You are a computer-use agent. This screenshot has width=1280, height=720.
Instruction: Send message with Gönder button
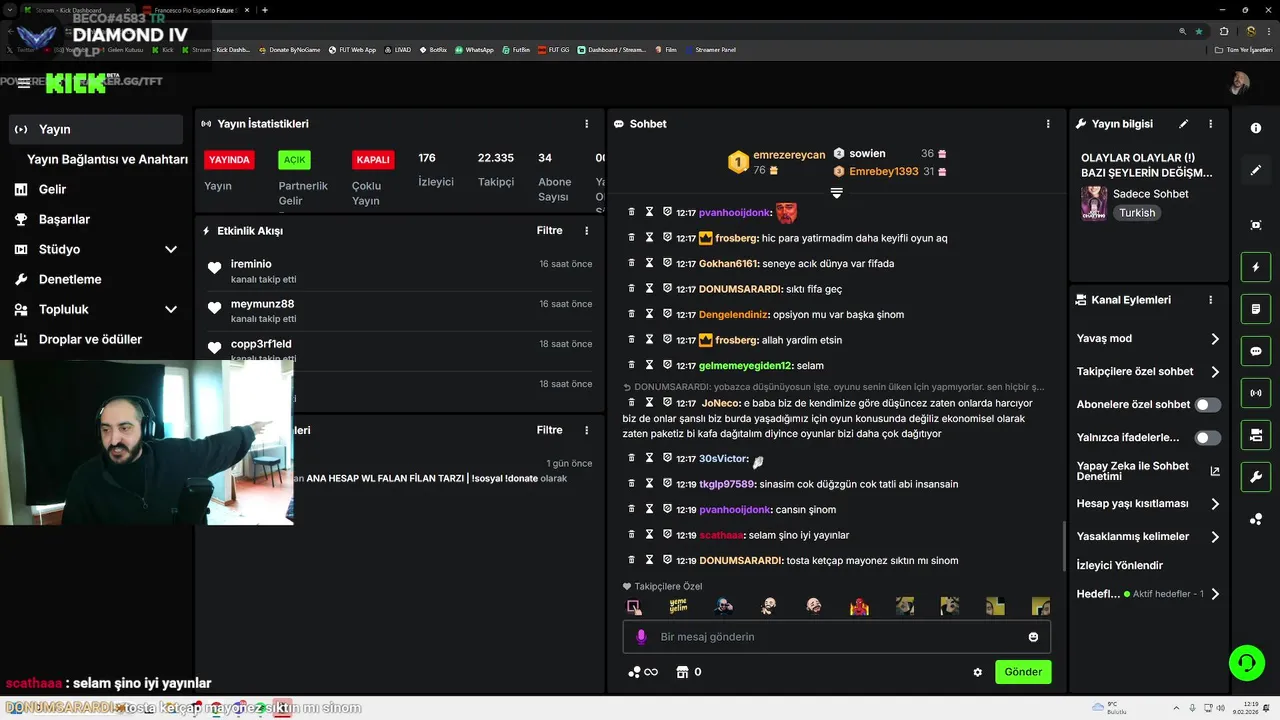[x=1023, y=672]
